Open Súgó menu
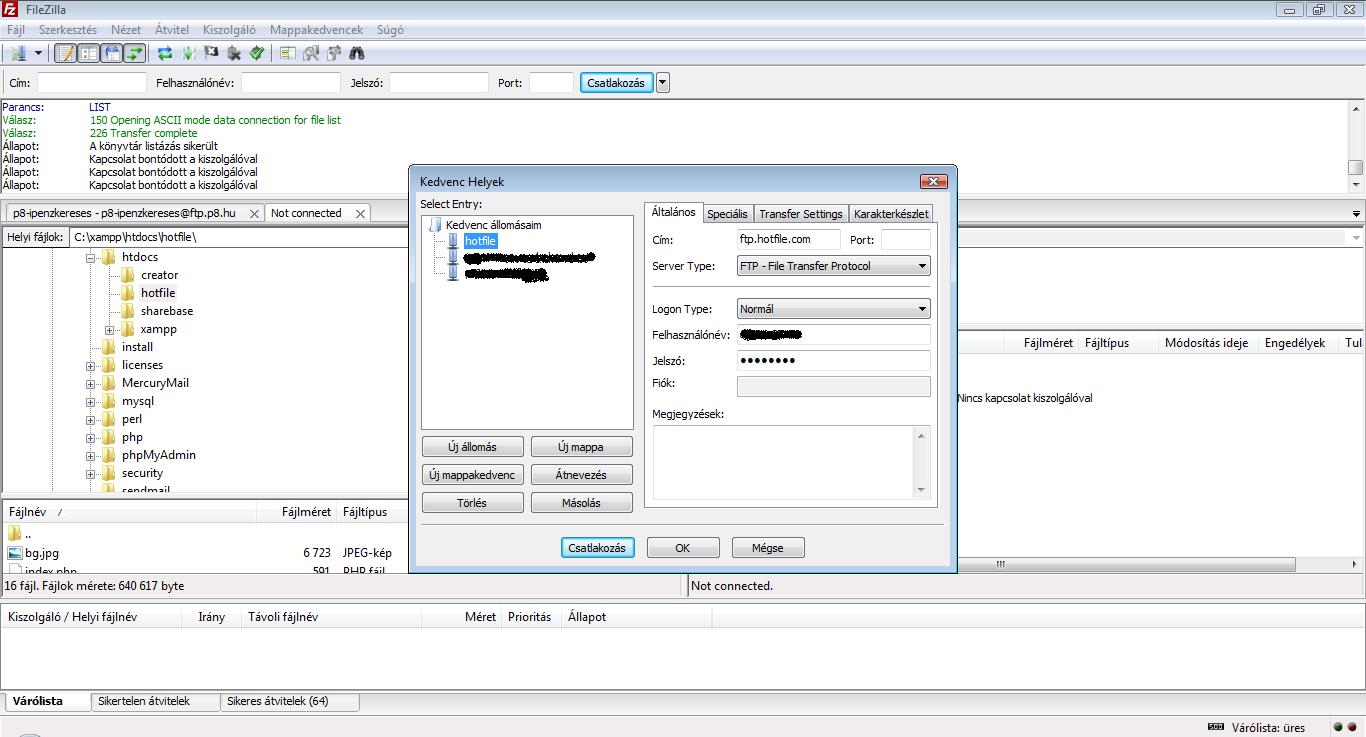The image size is (1366, 737). click(390, 30)
